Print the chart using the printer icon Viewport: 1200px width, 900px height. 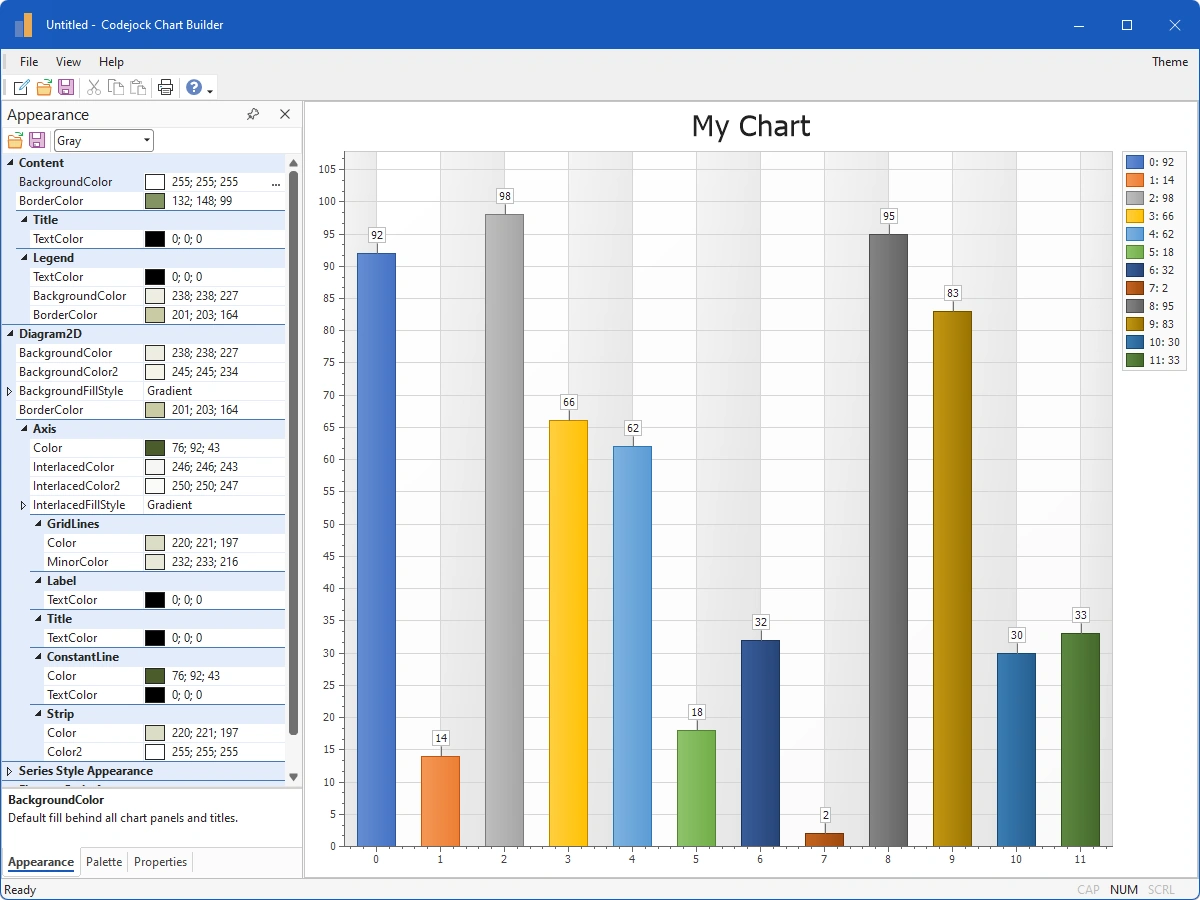coord(166,87)
